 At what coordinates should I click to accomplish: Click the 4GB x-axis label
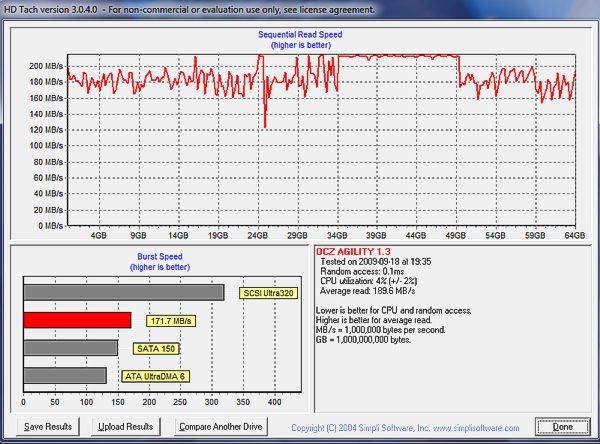click(x=99, y=235)
